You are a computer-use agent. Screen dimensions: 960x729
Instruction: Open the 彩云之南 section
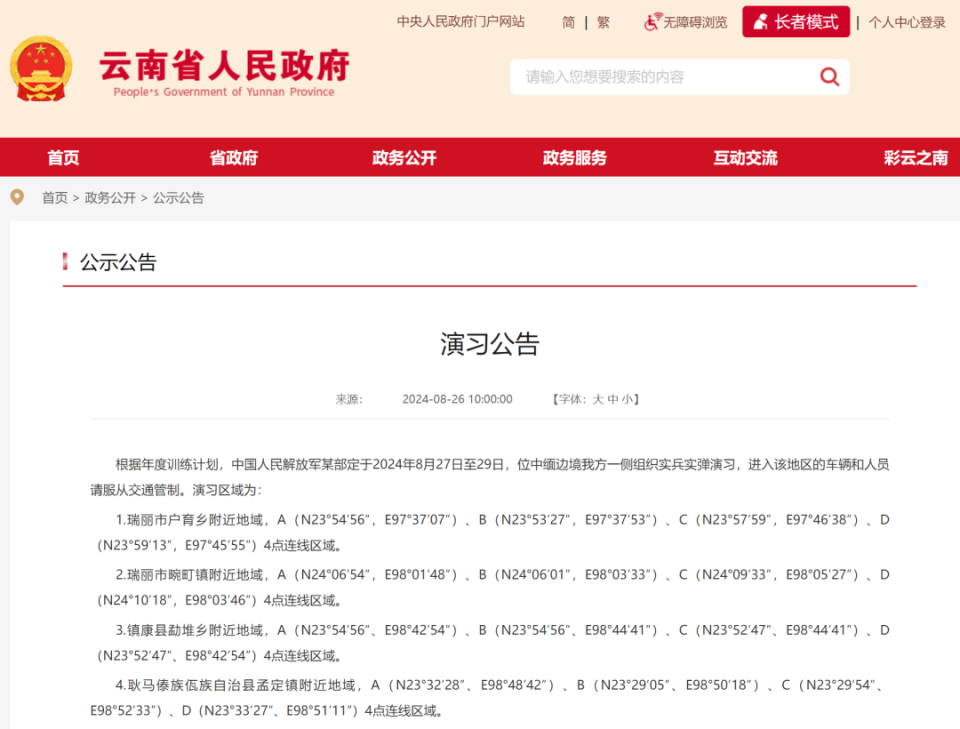pyautogui.click(x=914, y=157)
